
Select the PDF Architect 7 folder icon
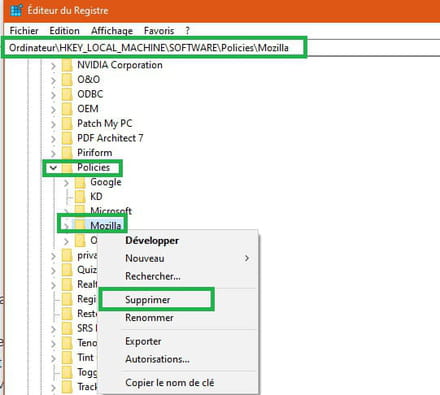pyautogui.click(x=67, y=138)
